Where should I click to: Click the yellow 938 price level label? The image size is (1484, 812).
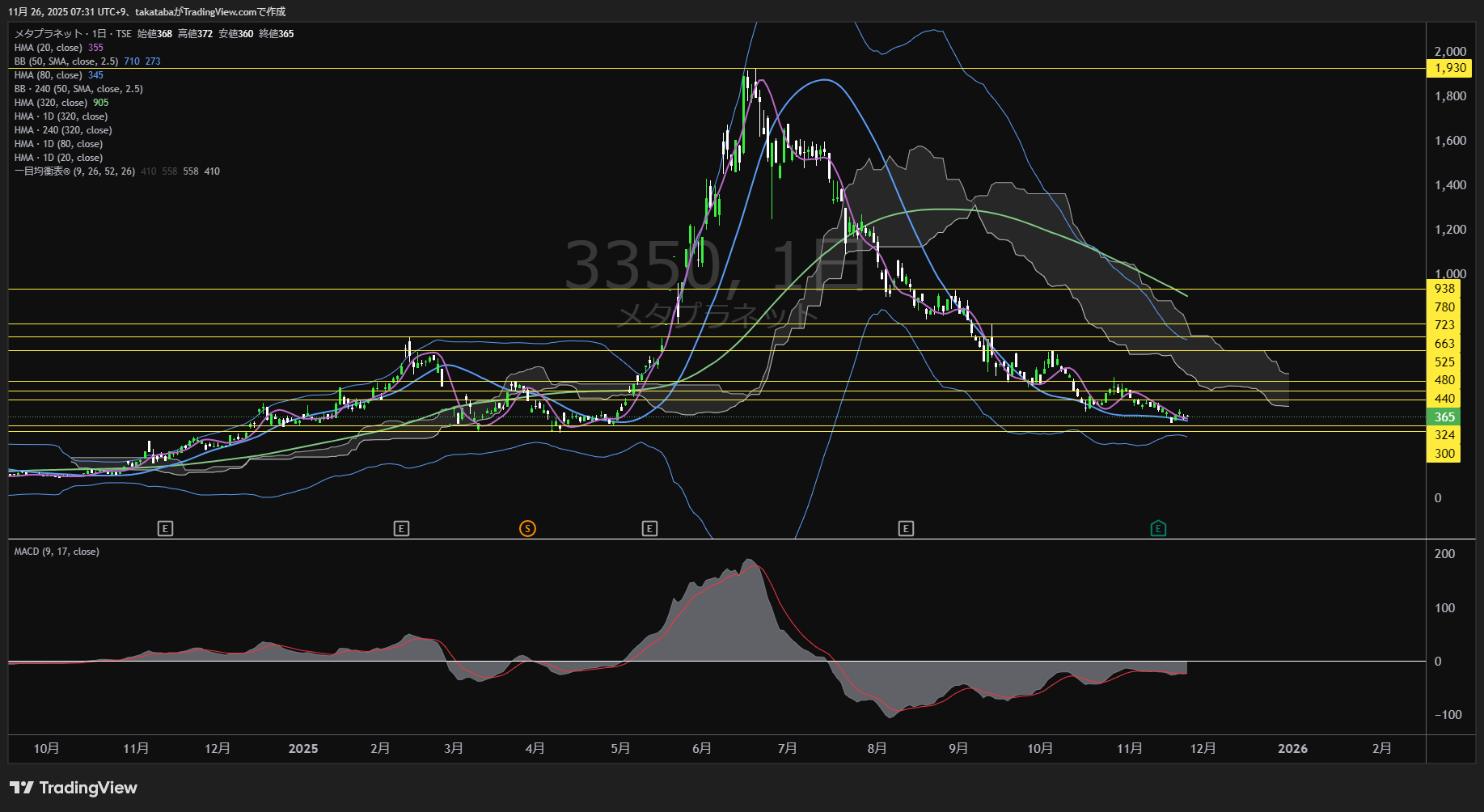point(1444,289)
